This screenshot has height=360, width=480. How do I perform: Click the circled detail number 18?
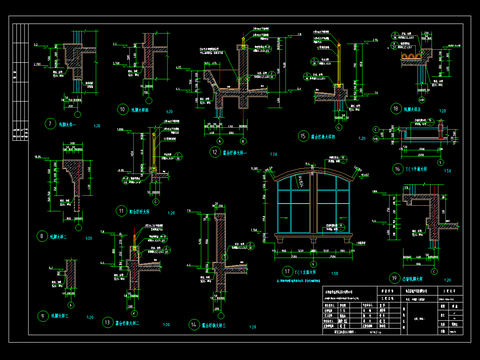[x=396, y=108]
